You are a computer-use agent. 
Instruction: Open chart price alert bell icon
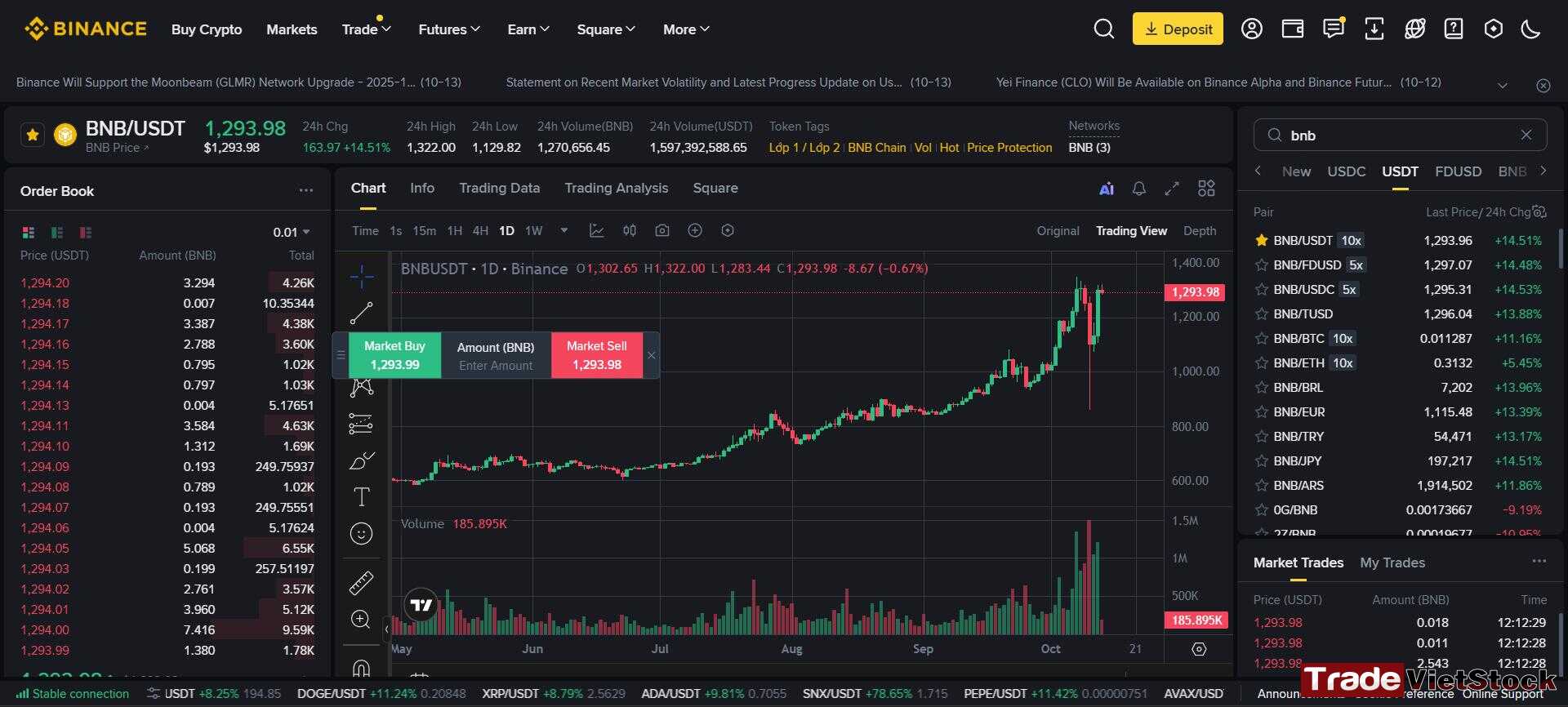click(x=1138, y=189)
